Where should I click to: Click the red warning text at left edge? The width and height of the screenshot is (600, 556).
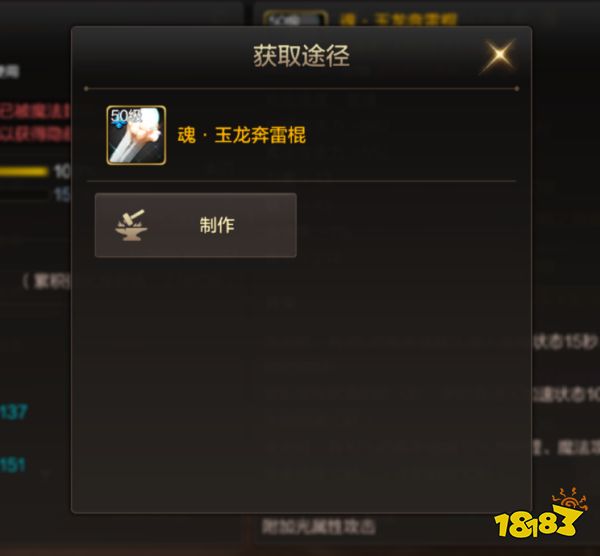click(35, 122)
